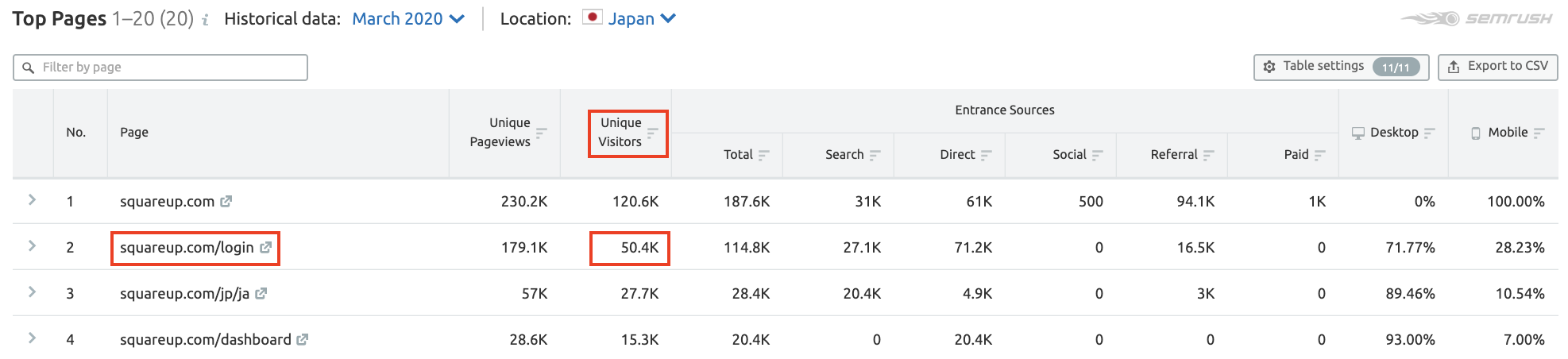The width and height of the screenshot is (1568, 359).
Task: Sort by Social column icon
Action: (x=1098, y=155)
